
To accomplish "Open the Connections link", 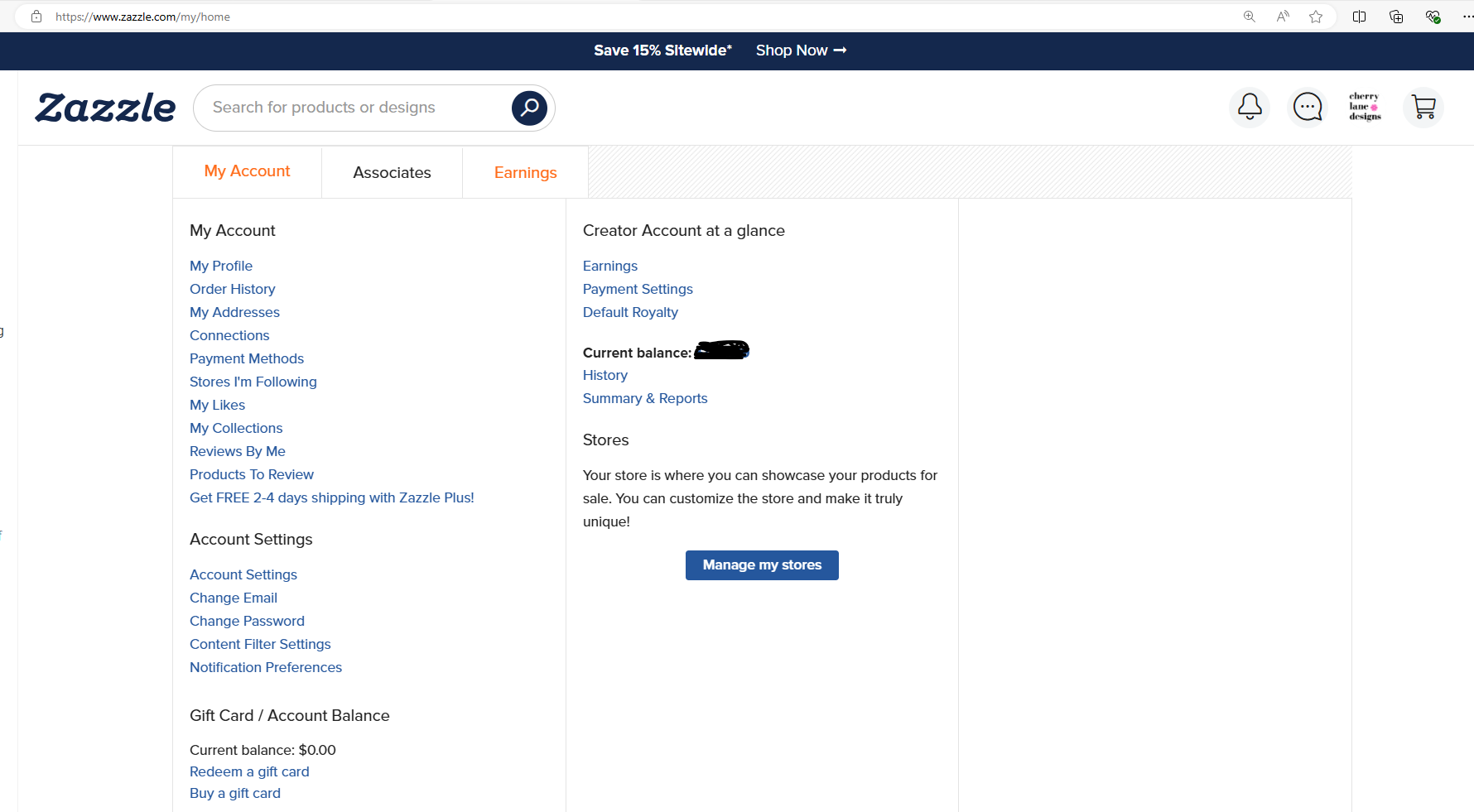I will (x=229, y=335).
